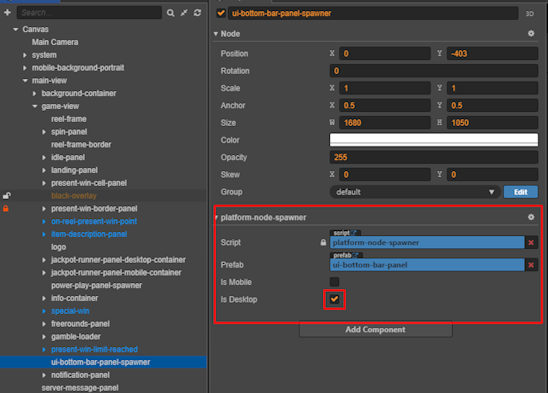Screen dimensions: 548x393
Task: Toggle the node active checkbox beside name
Action: [221, 13]
